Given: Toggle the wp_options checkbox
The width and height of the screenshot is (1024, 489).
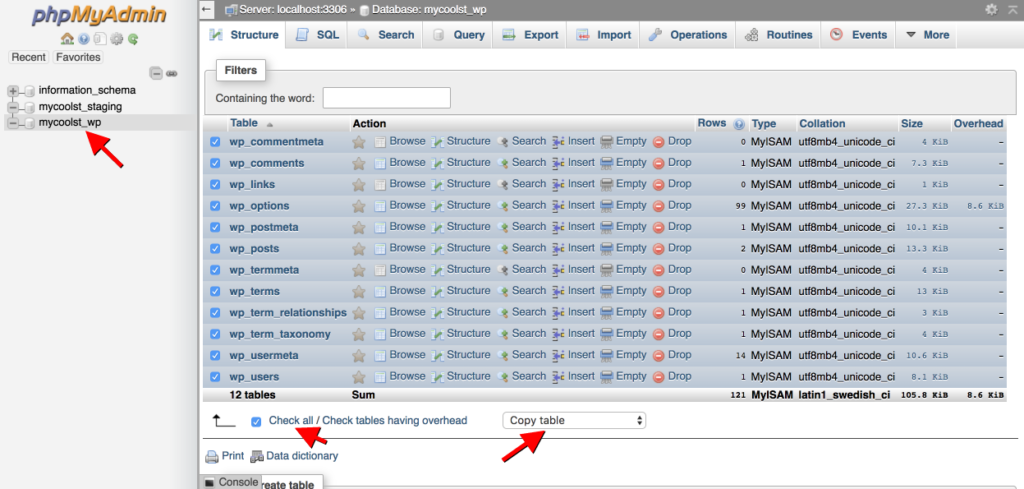Looking at the screenshot, I should [215, 206].
